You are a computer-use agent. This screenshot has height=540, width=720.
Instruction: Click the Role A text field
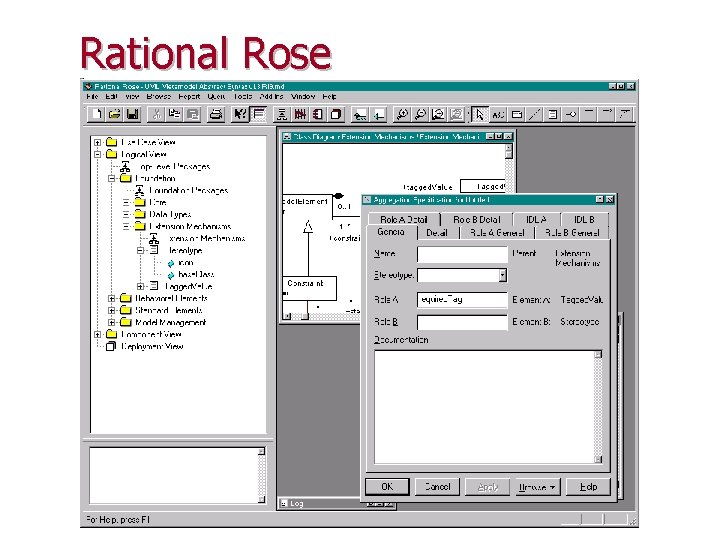pos(462,299)
